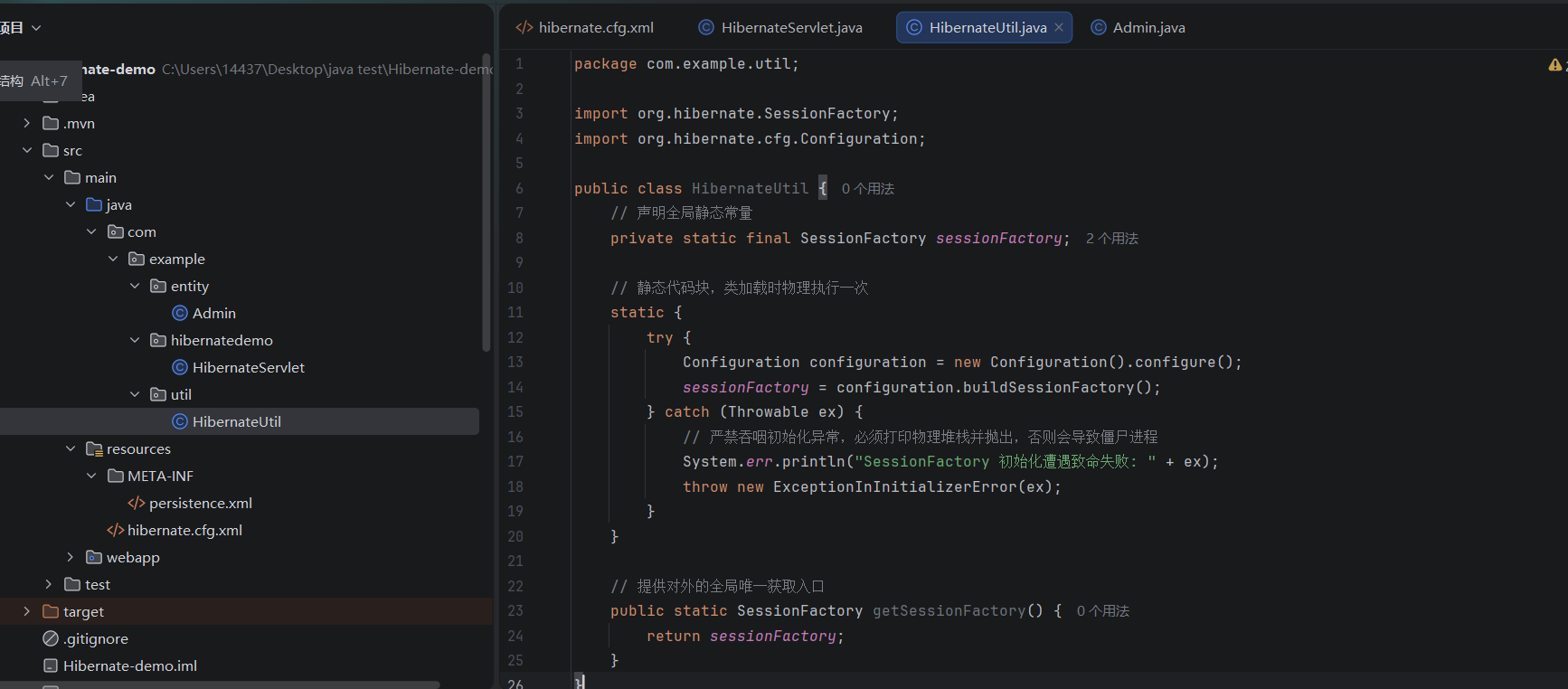The image size is (1568, 689).
Task: Click the entity package icon
Action: coord(158,286)
